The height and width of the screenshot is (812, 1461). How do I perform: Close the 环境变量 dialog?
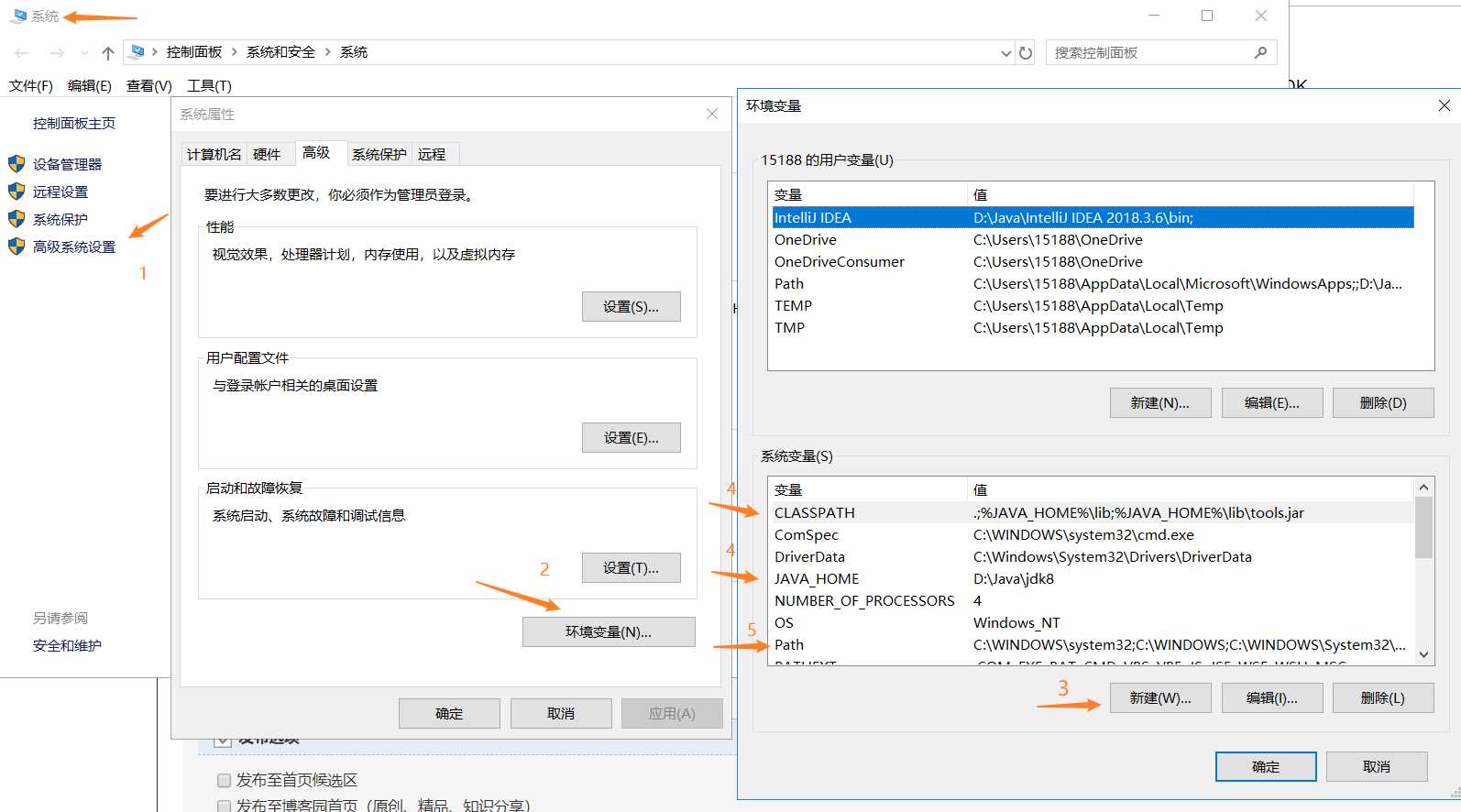[x=1445, y=105]
